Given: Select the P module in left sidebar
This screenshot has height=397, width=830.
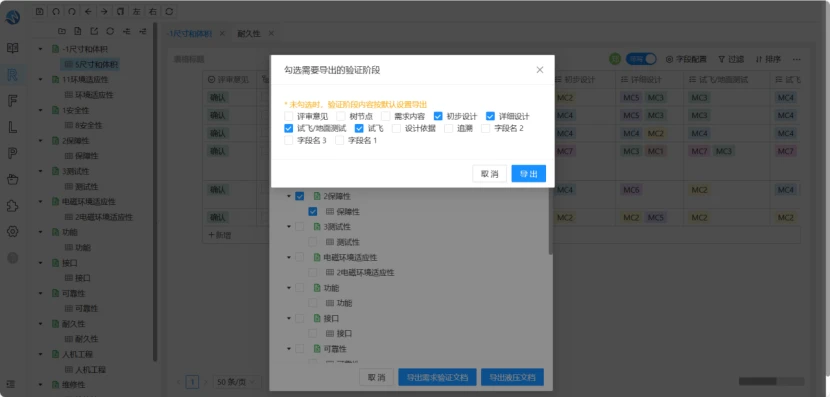Looking at the screenshot, I should click(x=13, y=154).
